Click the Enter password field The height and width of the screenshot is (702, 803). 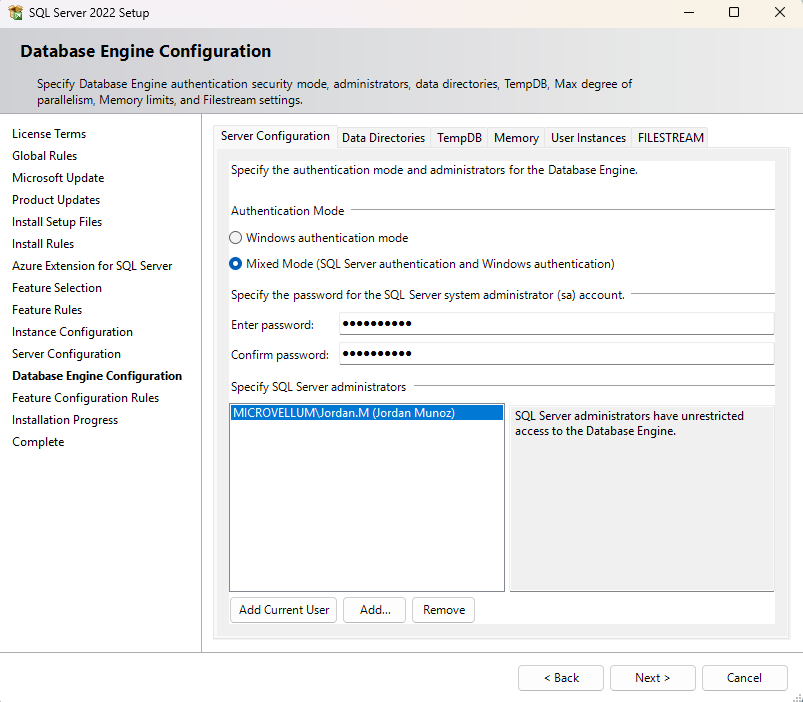tap(556, 324)
